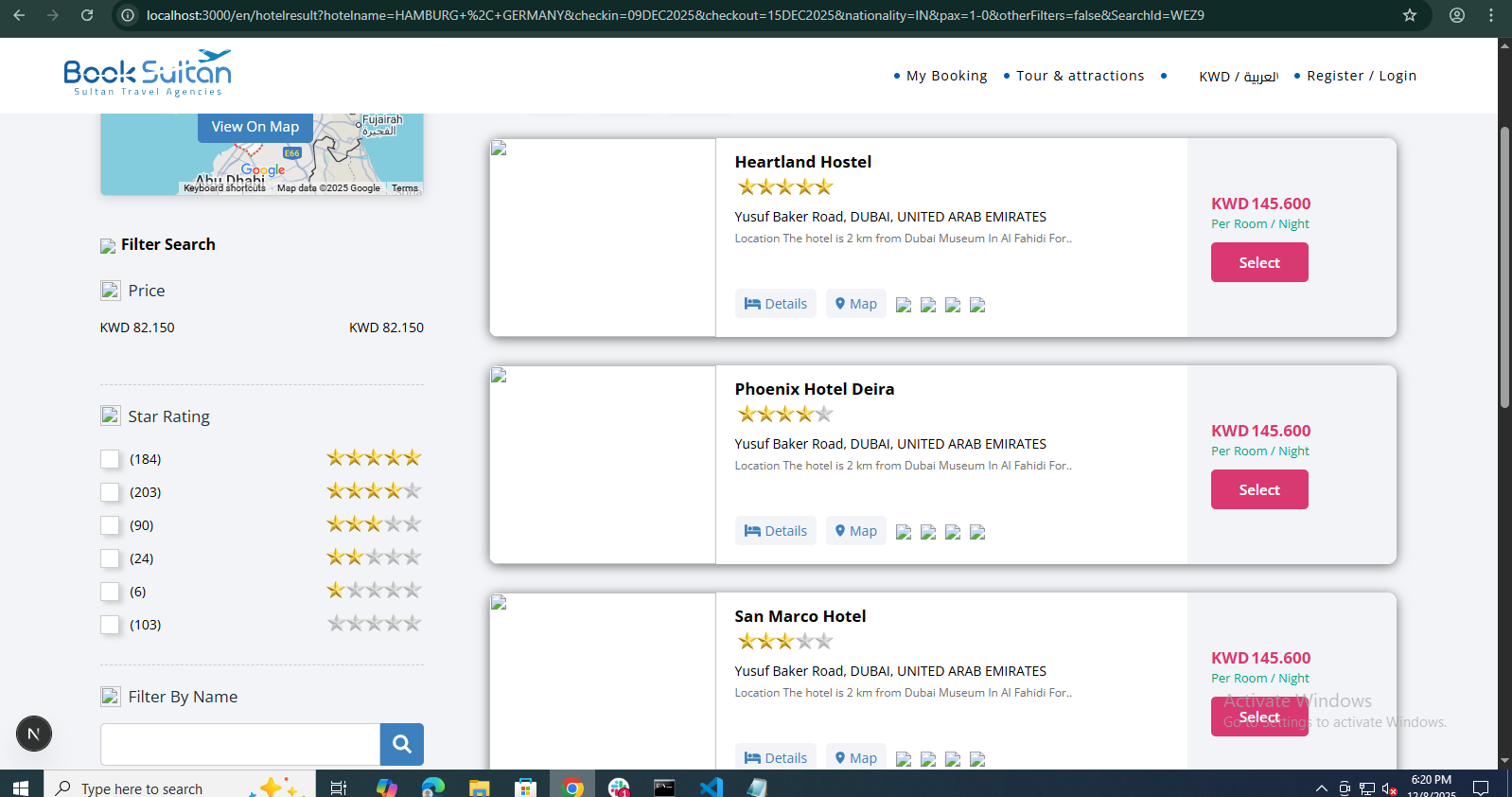Focus the Filter By Name text field

240,744
